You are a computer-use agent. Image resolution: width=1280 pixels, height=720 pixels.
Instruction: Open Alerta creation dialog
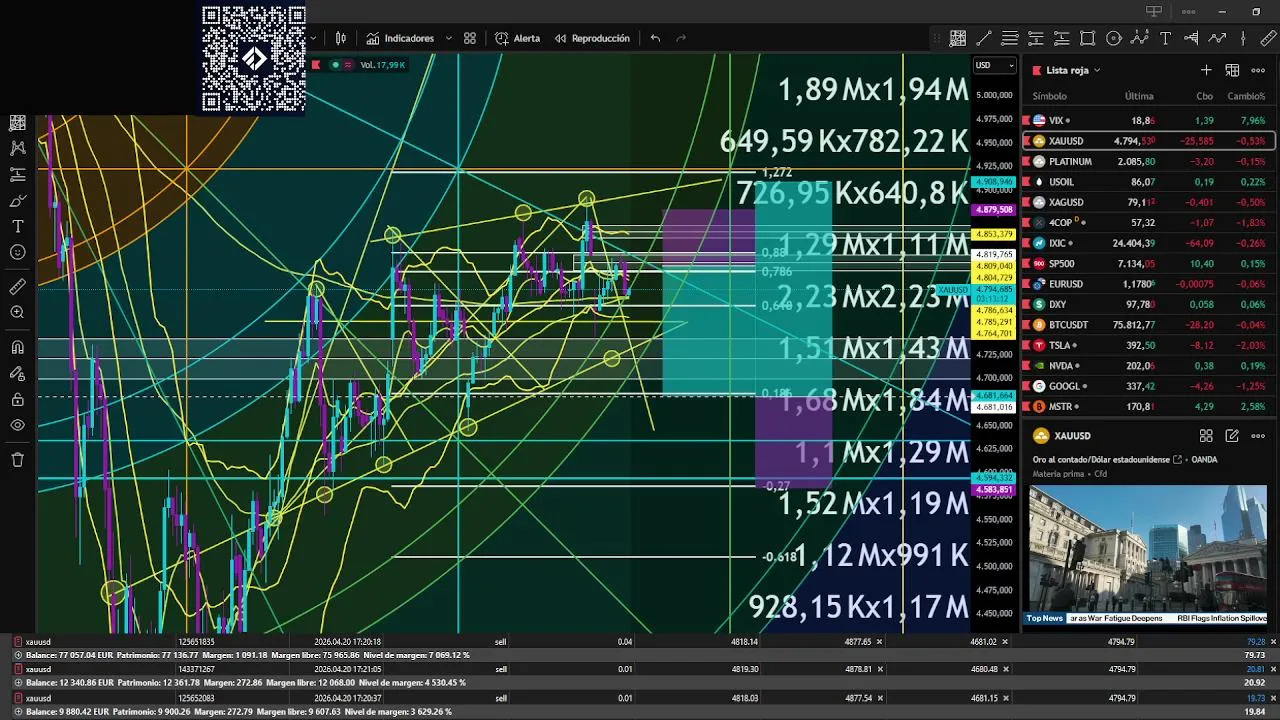(517, 38)
